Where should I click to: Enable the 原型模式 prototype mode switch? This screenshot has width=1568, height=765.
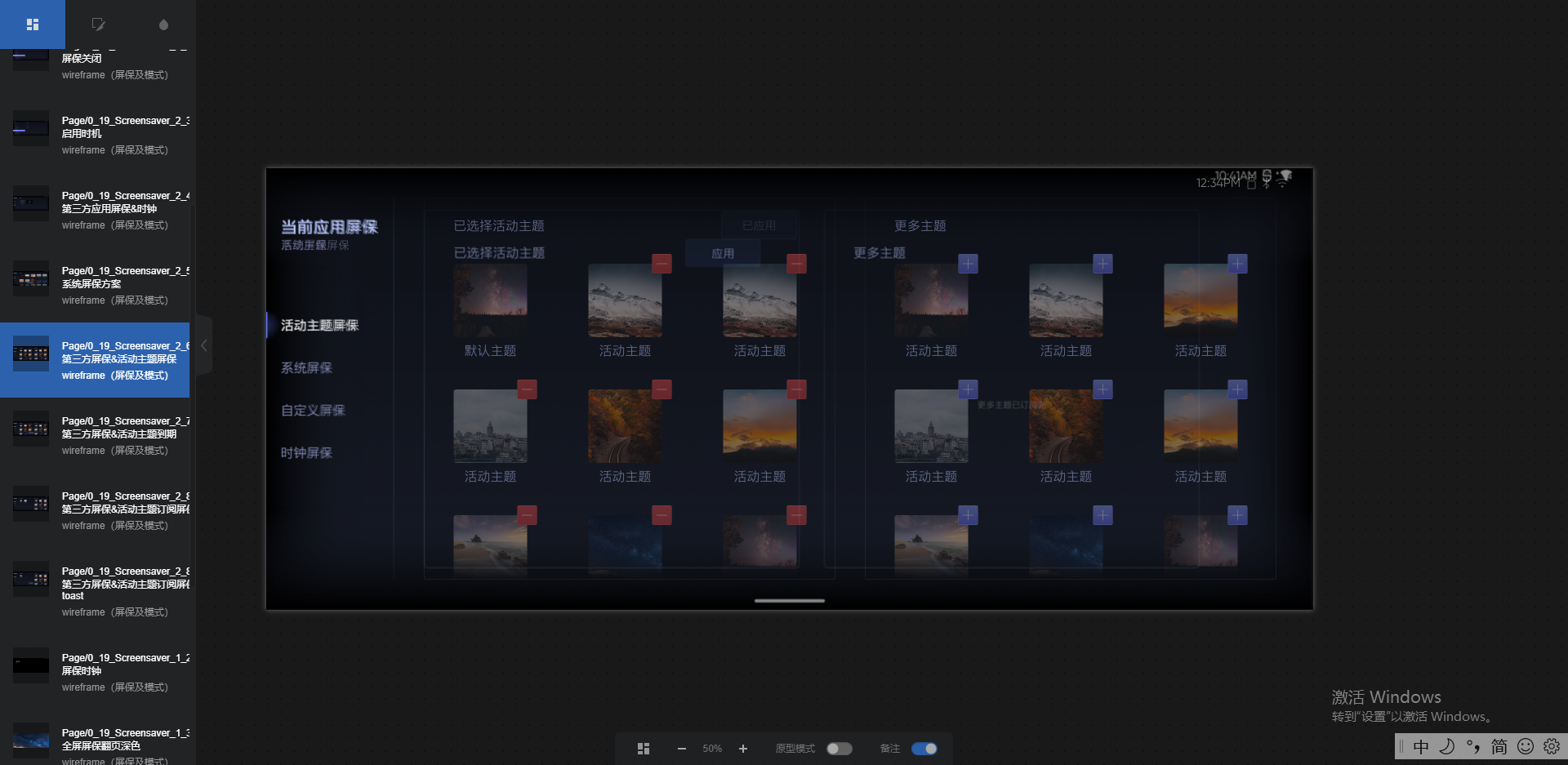839,749
